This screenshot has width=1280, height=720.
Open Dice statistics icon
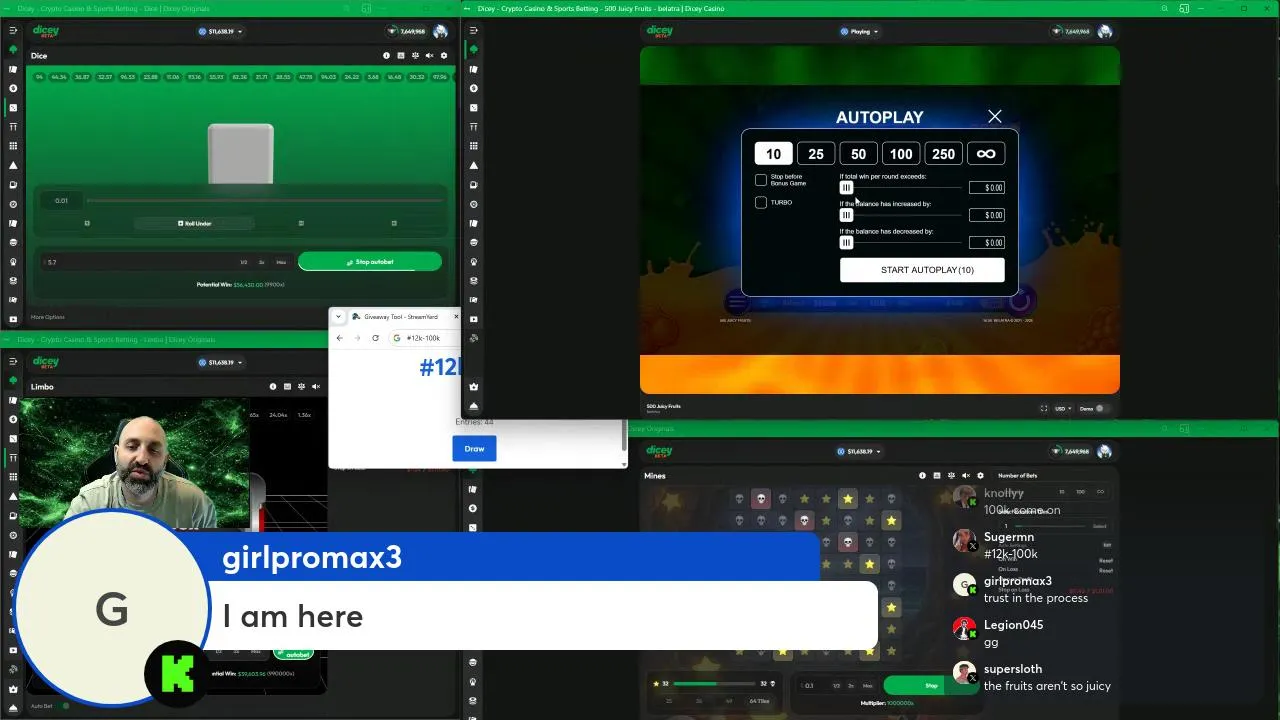tap(401, 56)
